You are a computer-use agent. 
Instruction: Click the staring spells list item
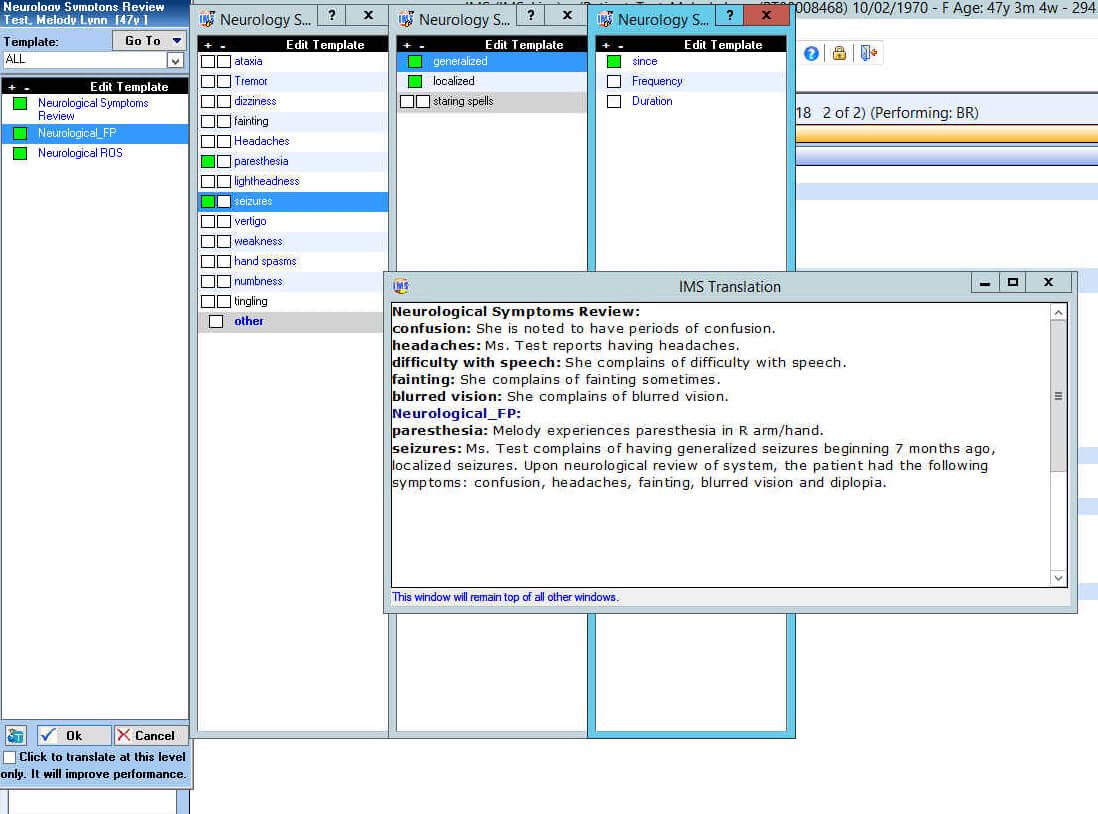(x=463, y=102)
